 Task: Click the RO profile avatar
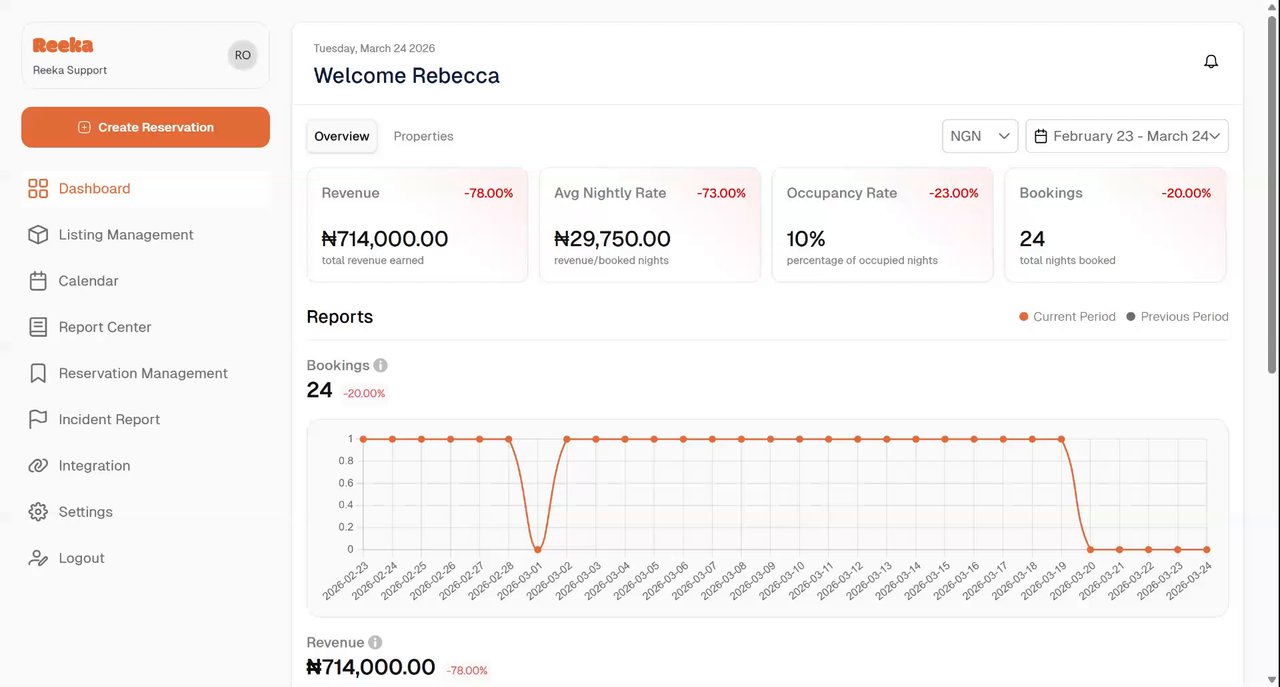[x=243, y=56]
